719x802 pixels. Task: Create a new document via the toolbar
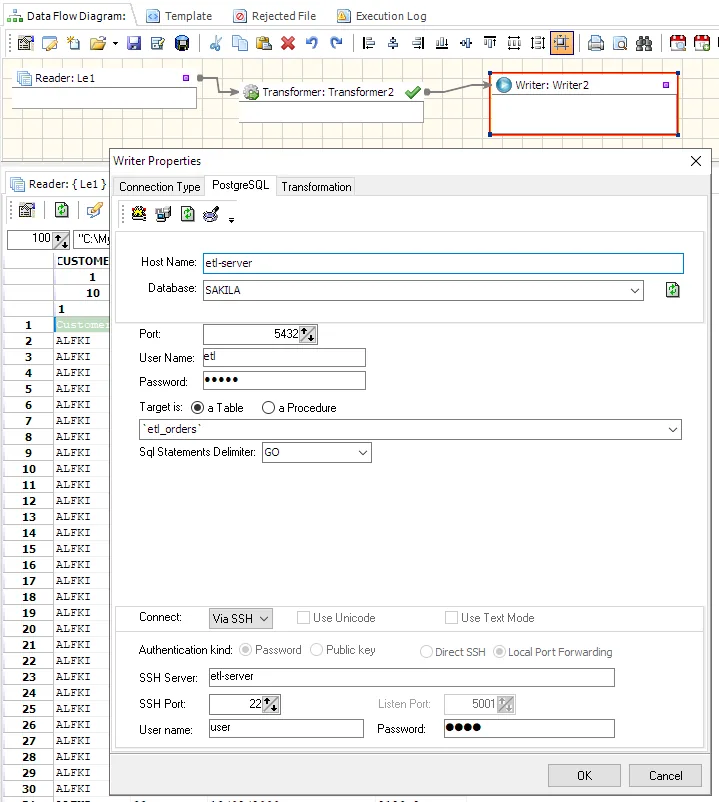pyautogui.click(x=74, y=43)
